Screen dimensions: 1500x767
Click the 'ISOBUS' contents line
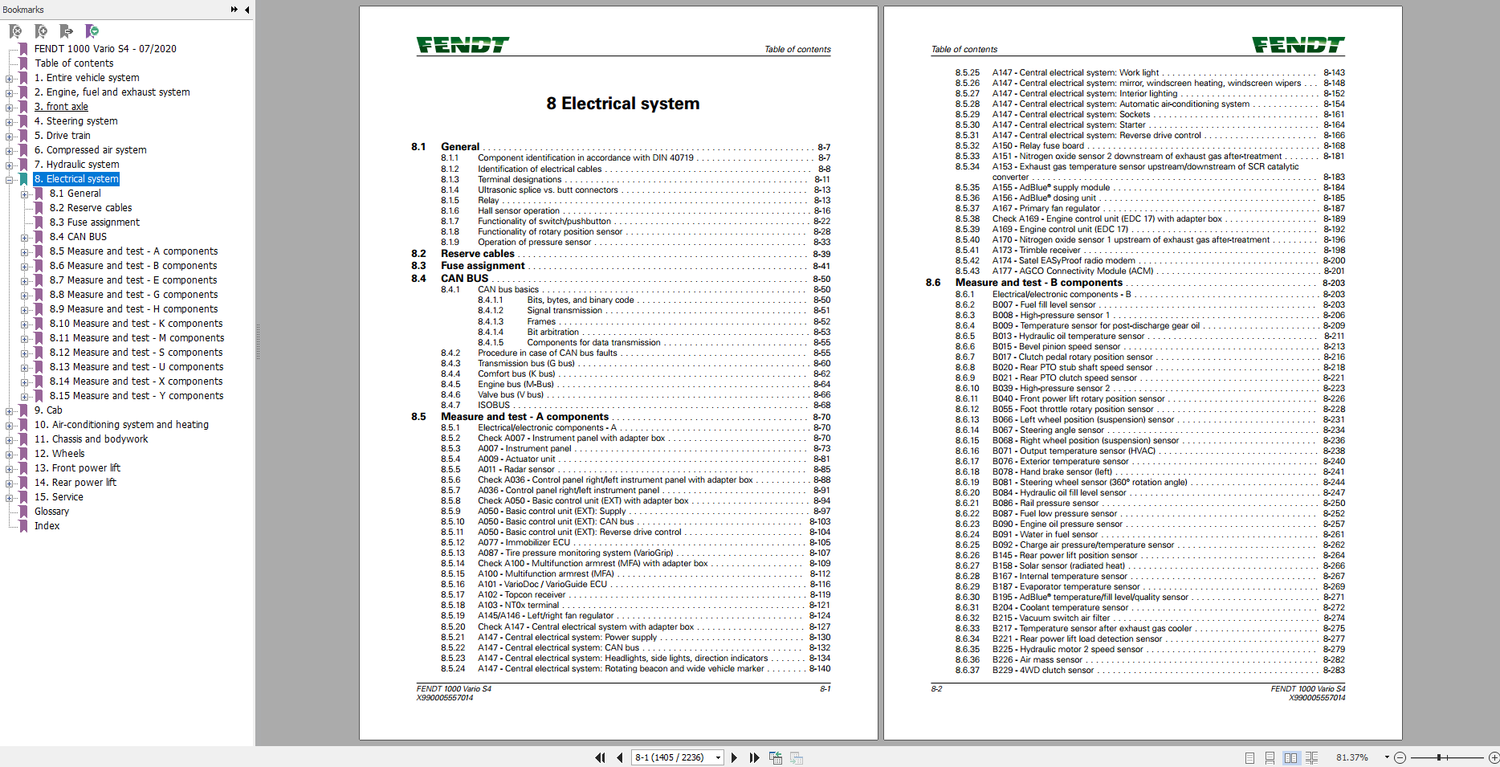pos(636,405)
